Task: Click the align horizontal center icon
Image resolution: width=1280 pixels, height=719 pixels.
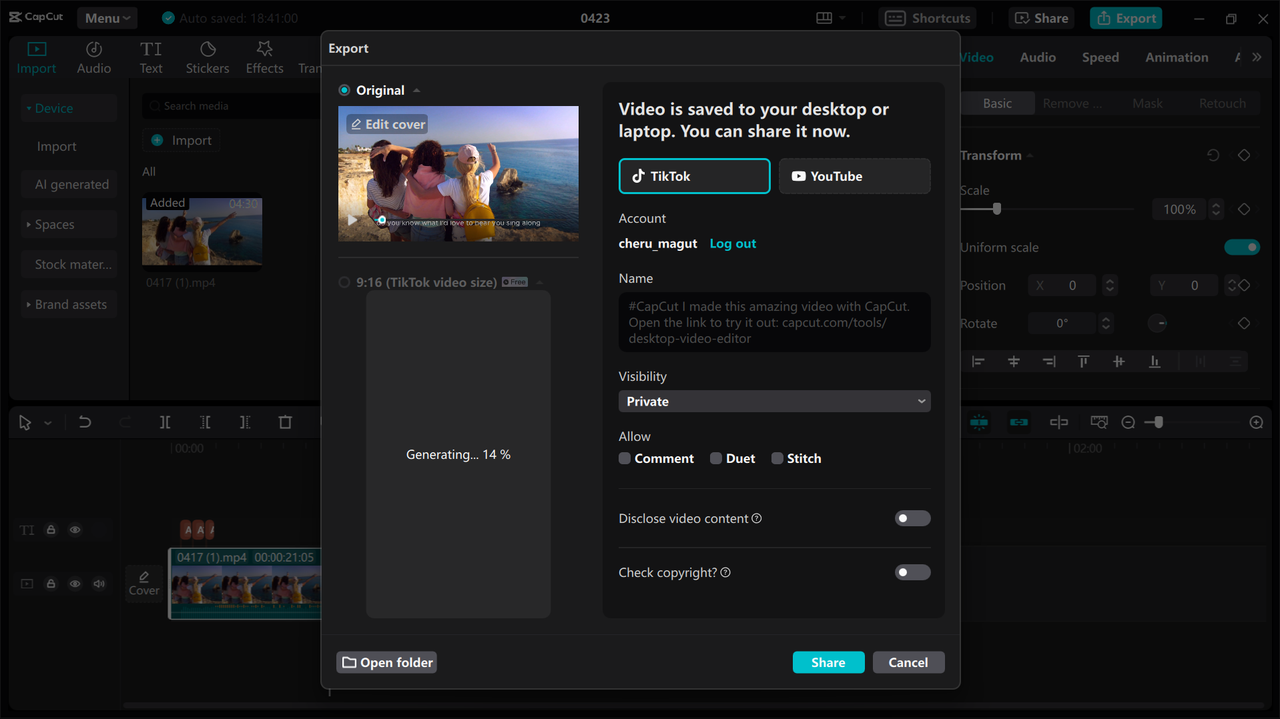Action: pos(1013,361)
